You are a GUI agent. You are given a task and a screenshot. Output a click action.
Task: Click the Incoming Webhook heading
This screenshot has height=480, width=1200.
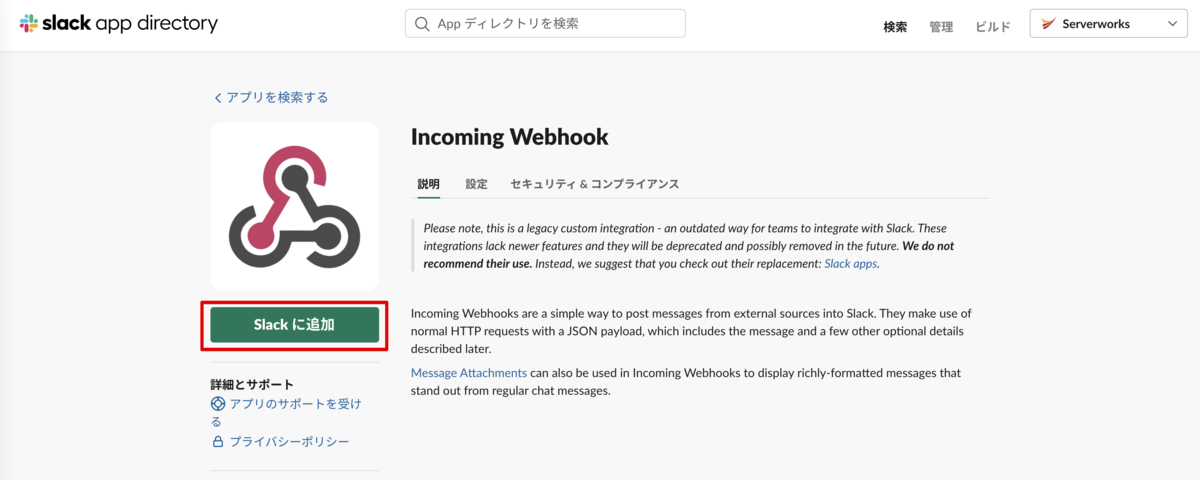pyautogui.click(x=509, y=137)
